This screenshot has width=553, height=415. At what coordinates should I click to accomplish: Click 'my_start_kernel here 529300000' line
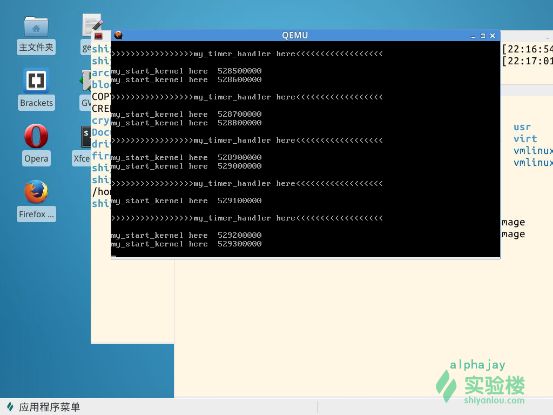(x=187, y=244)
